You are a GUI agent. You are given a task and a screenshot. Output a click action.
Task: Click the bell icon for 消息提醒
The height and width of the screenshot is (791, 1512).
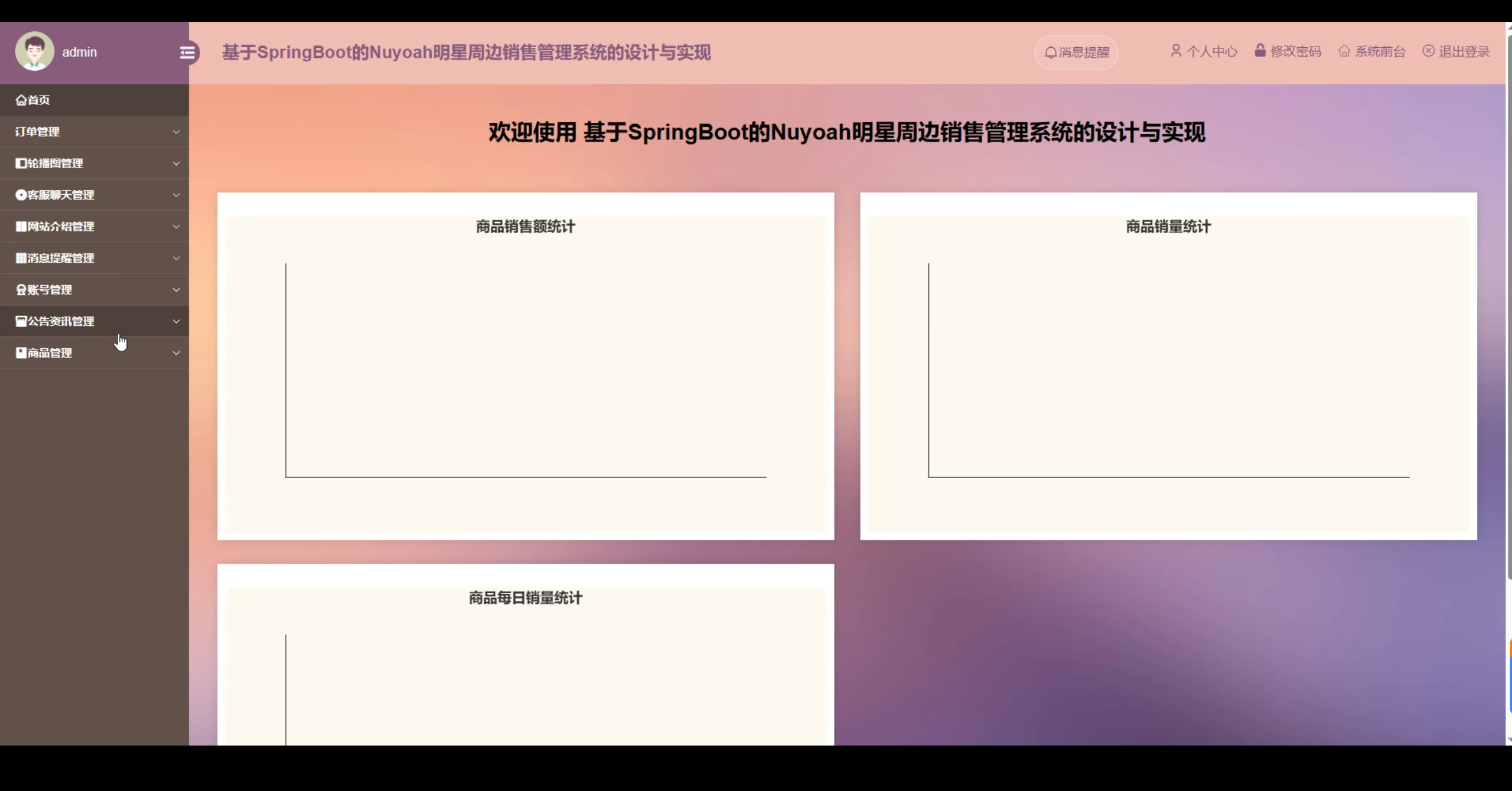click(1050, 53)
